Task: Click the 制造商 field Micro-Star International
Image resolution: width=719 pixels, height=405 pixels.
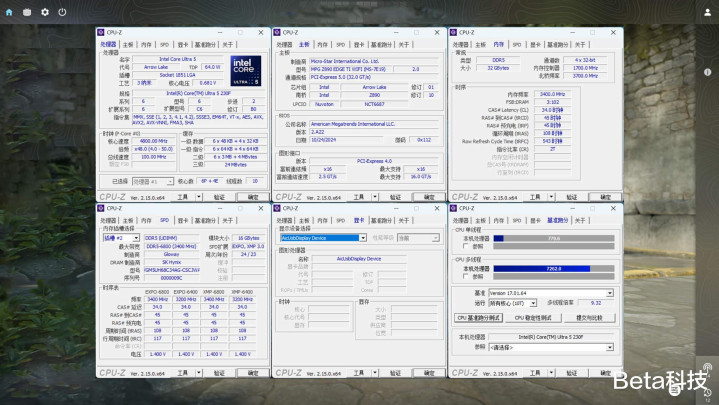Action: (x=374, y=61)
